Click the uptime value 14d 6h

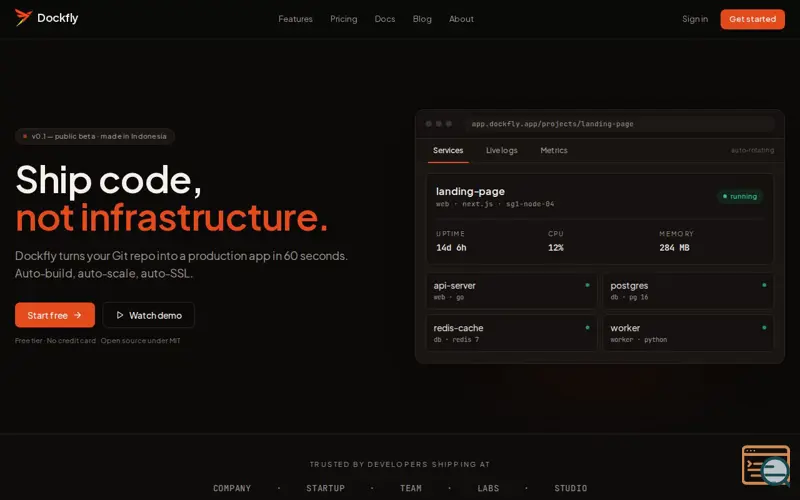(x=451, y=247)
